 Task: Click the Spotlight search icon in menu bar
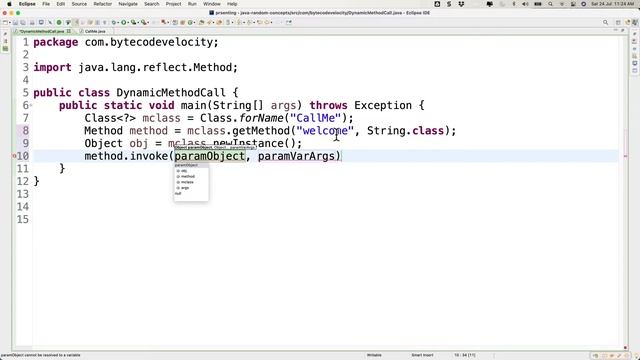551,4
